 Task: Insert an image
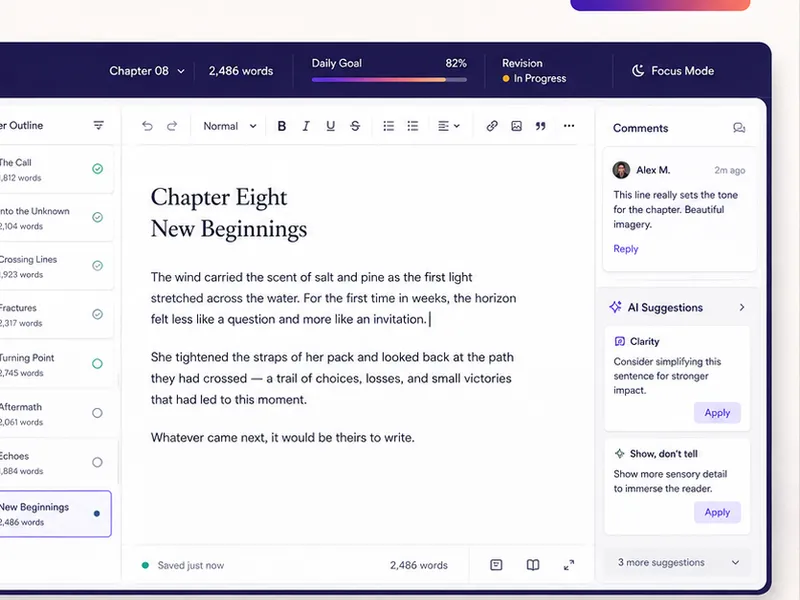click(x=516, y=126)
